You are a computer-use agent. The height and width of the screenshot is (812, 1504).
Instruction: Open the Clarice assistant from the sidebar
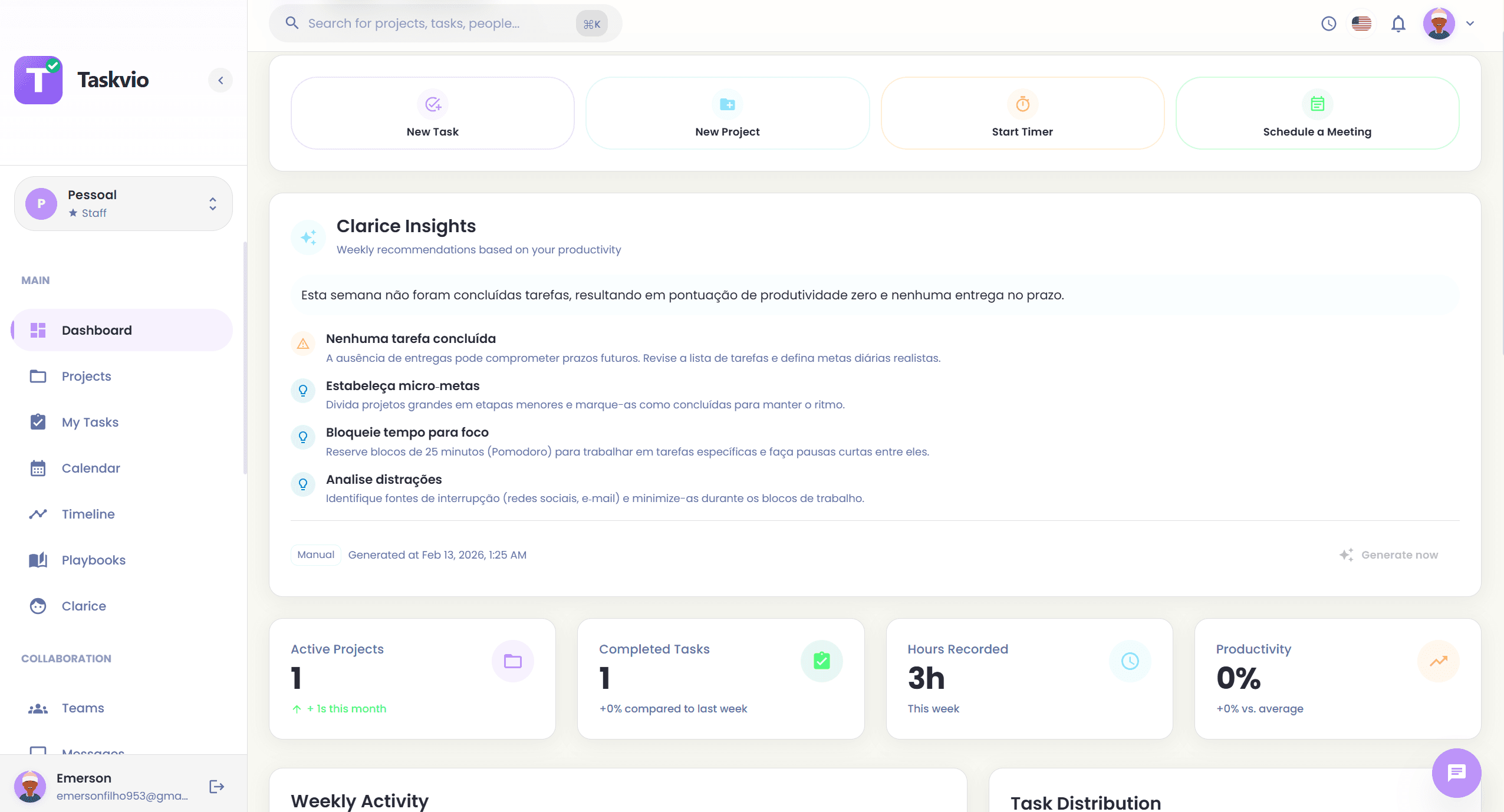[84, 606]
